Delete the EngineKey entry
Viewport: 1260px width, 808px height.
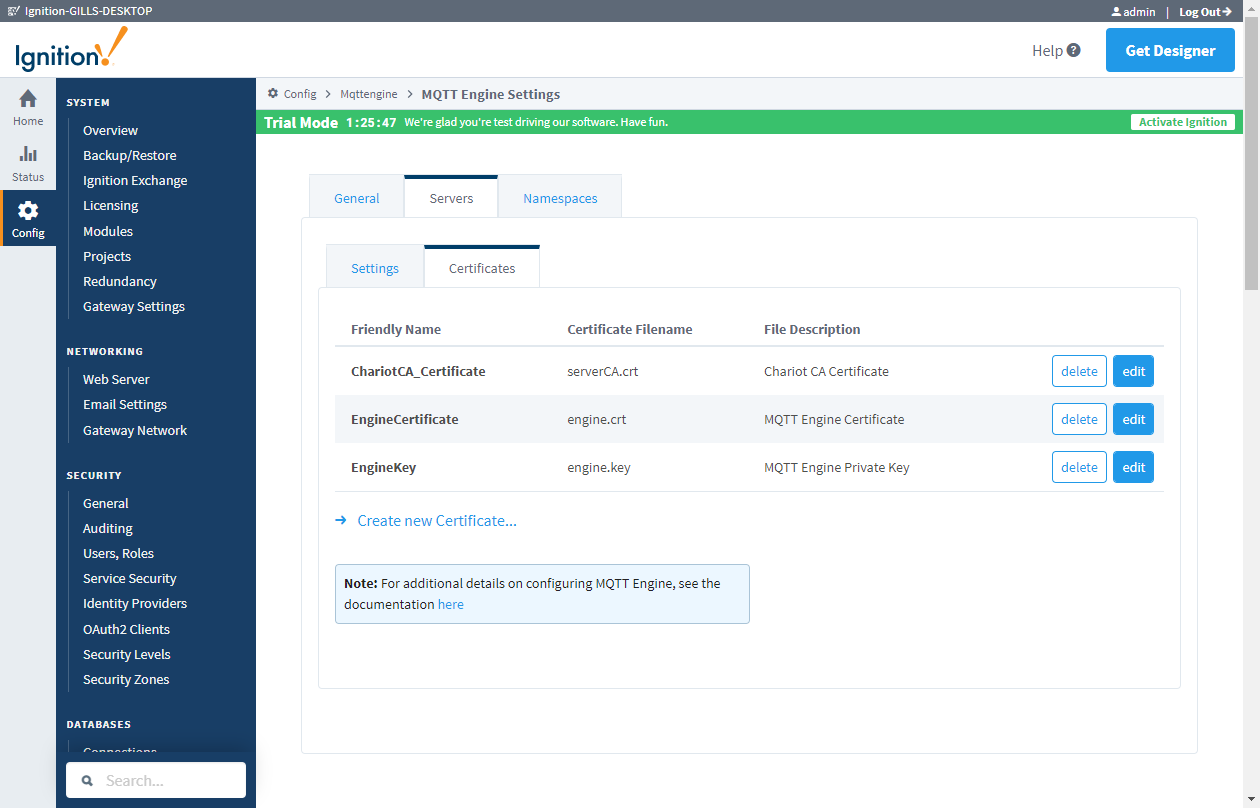tap(1079, 467)
